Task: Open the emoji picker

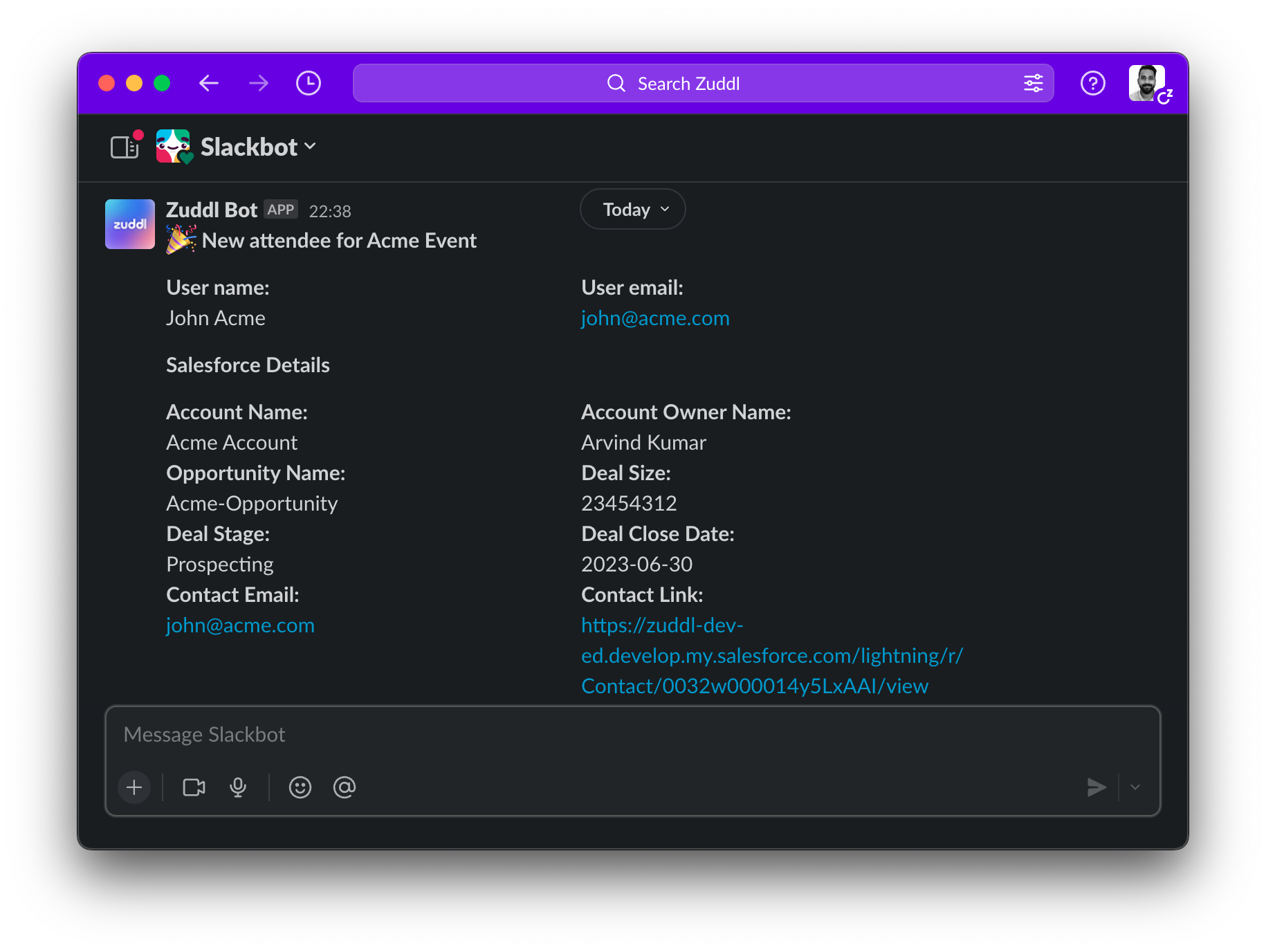Action: pyautogui.click(x=300, y=787)
